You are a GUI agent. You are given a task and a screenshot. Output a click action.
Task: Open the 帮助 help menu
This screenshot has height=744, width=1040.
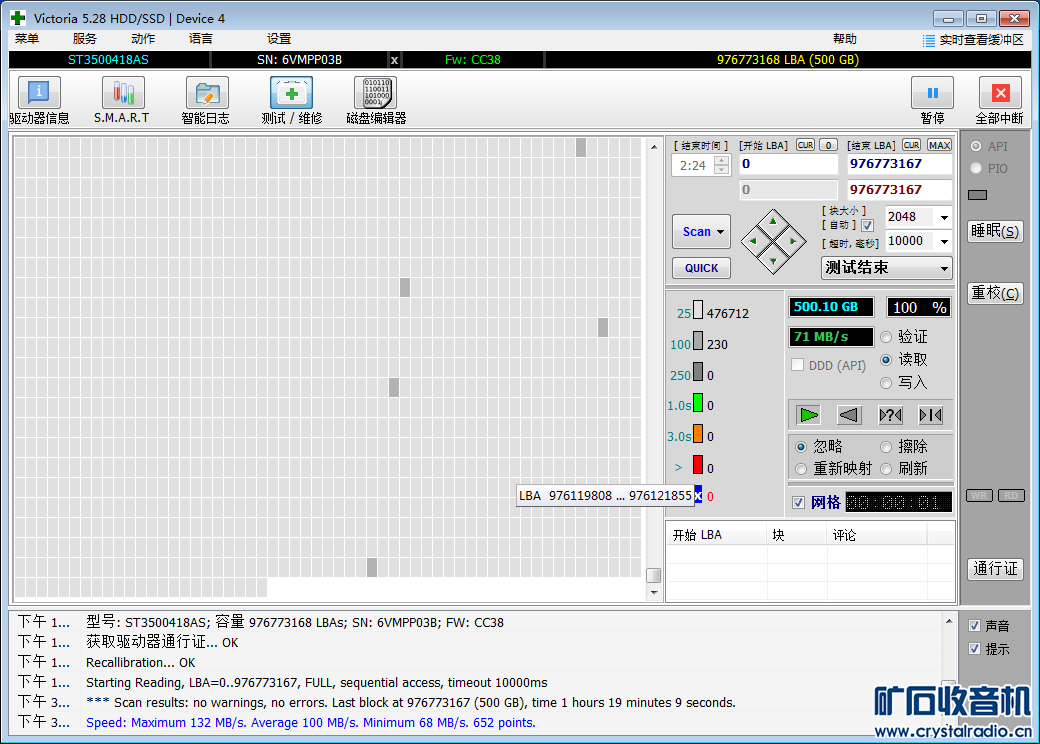844,39
